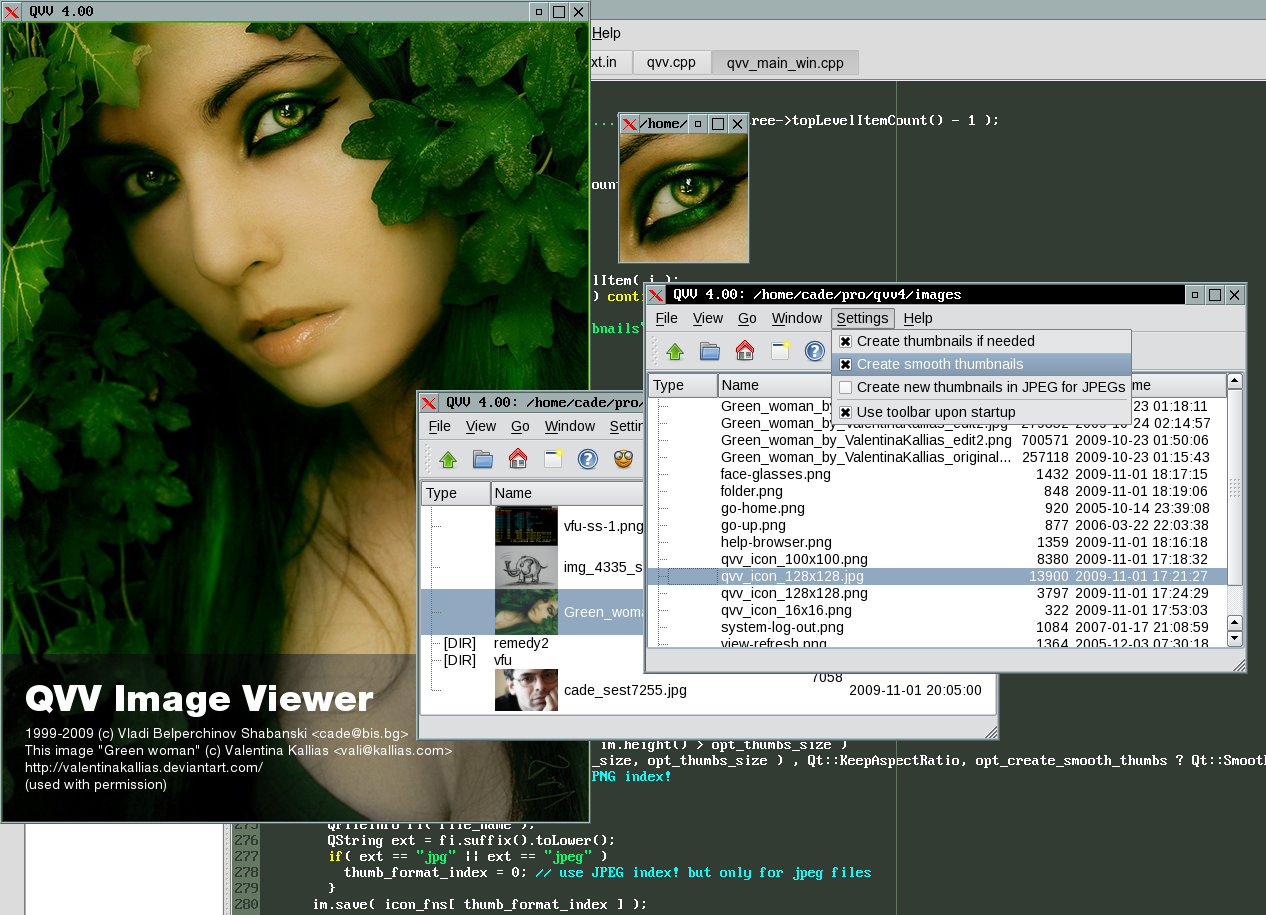Click the face-glasses icon in the thumbnail browser toolbar

point(623,459)
